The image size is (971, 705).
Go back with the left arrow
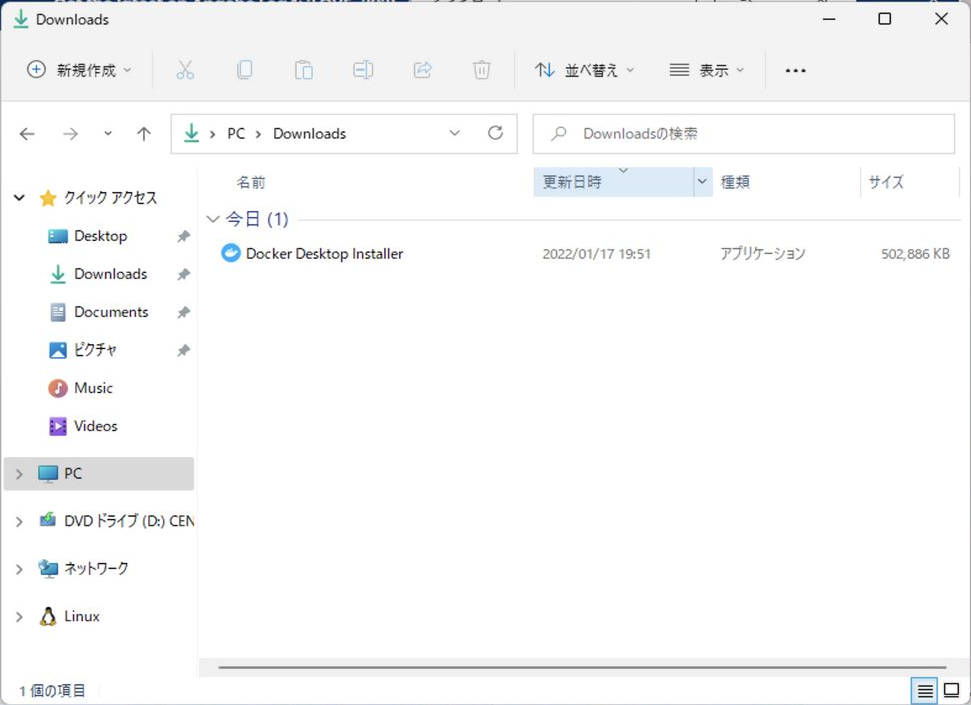(27, 134)
